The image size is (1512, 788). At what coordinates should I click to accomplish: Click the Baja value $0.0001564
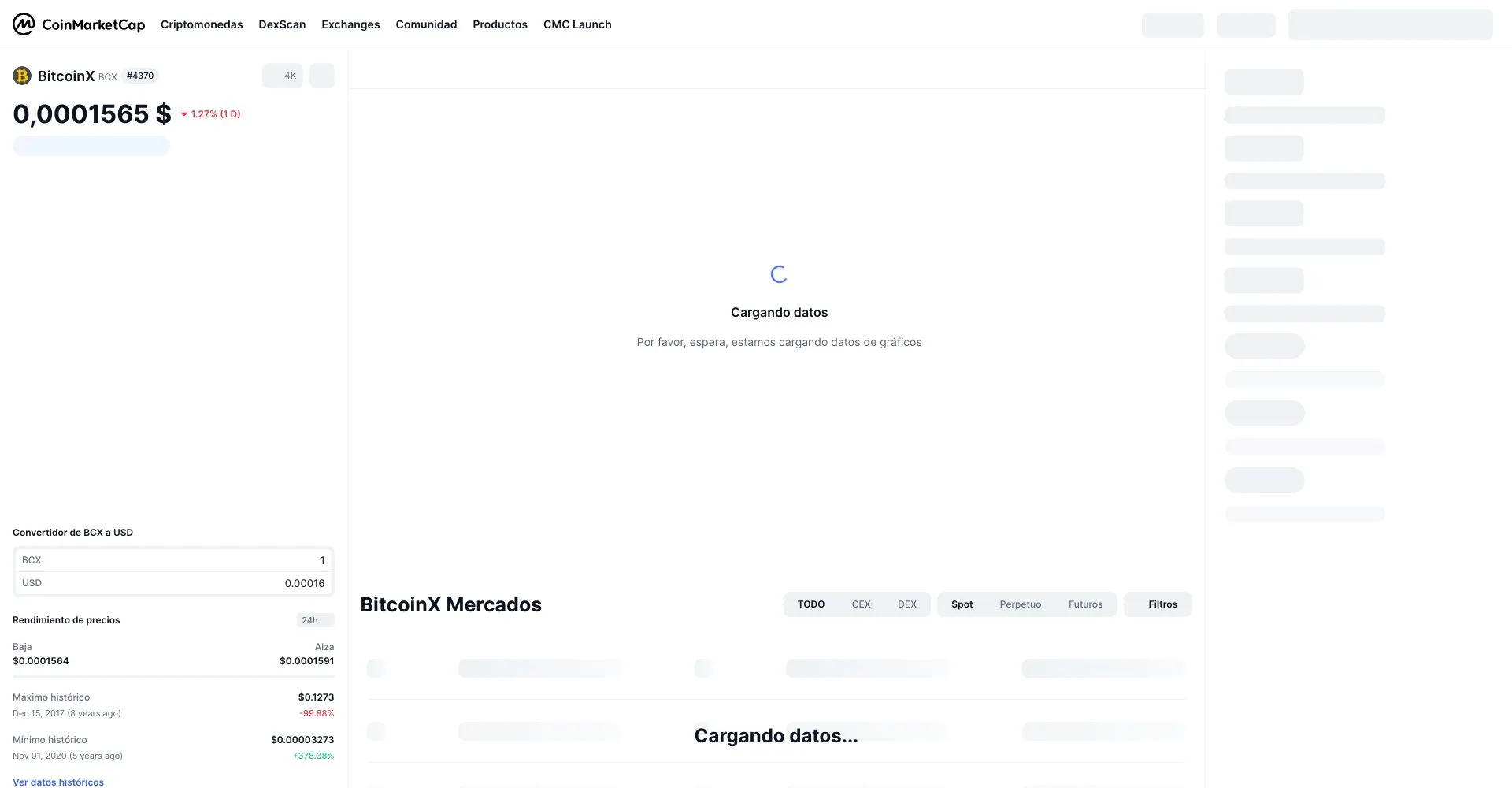pyautogui.click(x=41, y=661)
